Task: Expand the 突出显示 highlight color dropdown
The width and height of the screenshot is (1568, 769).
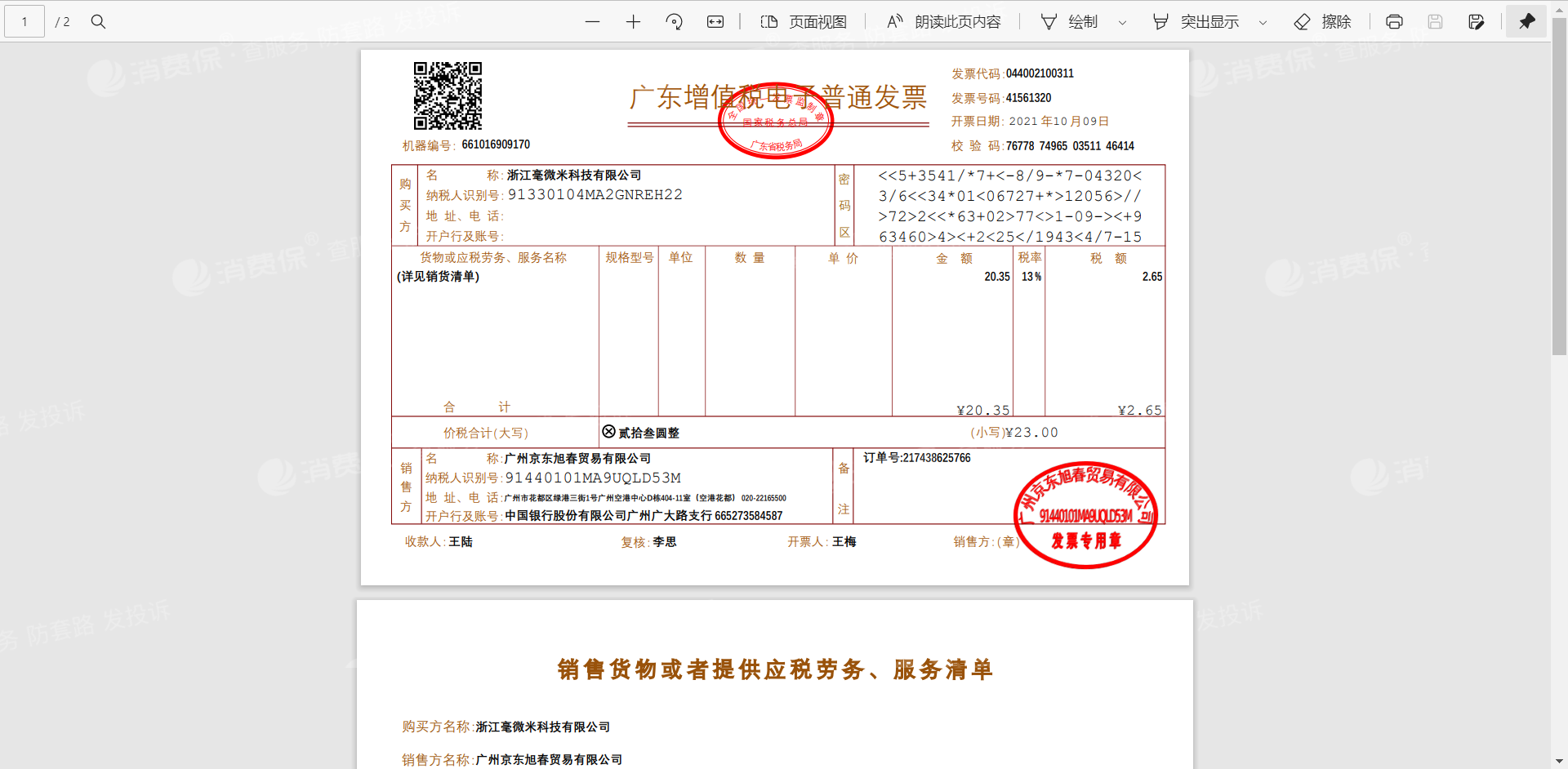Action: [1263, 23]
